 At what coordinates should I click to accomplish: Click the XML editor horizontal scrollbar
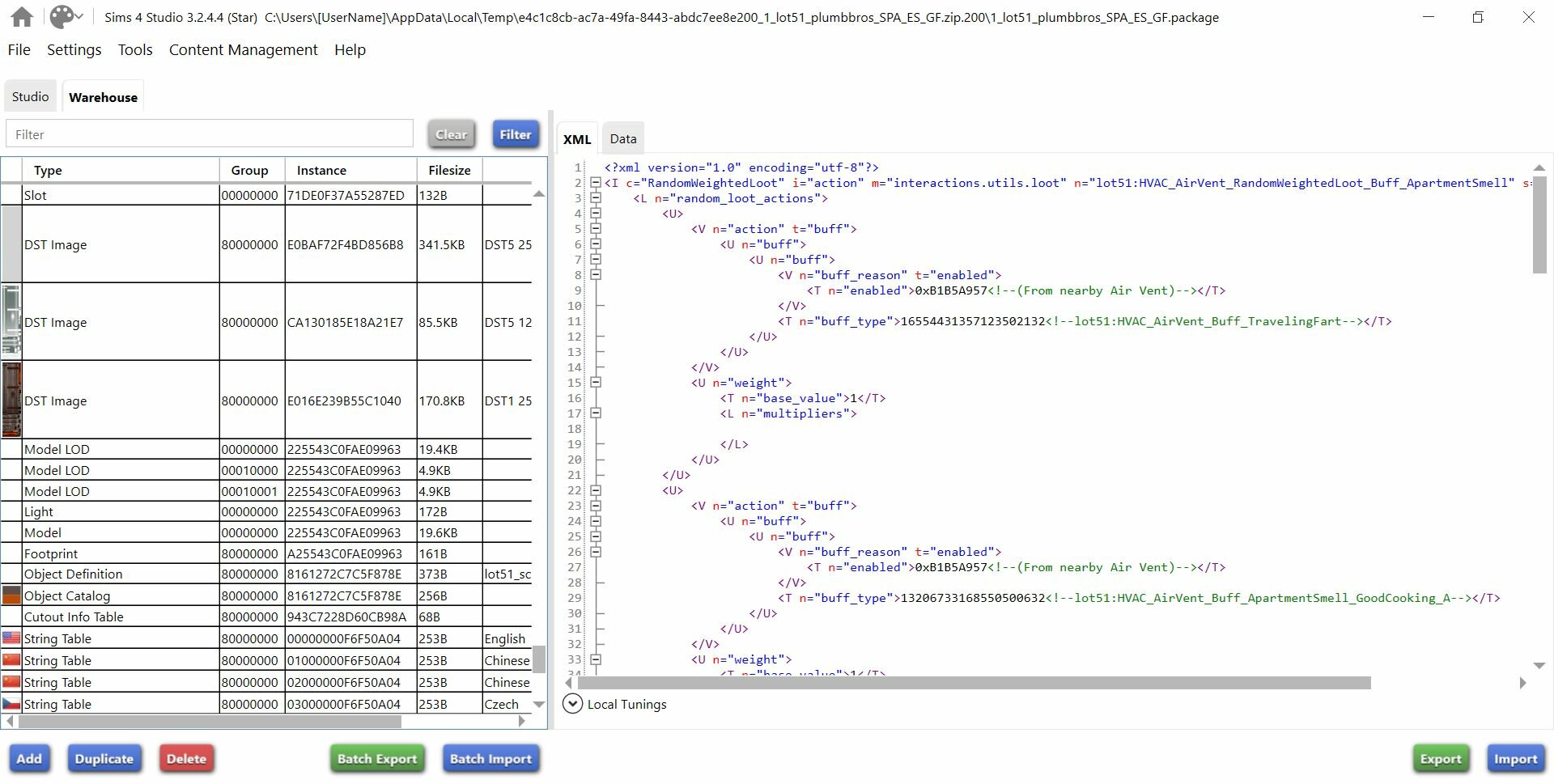pyautogui.click(x=974, y=683)
